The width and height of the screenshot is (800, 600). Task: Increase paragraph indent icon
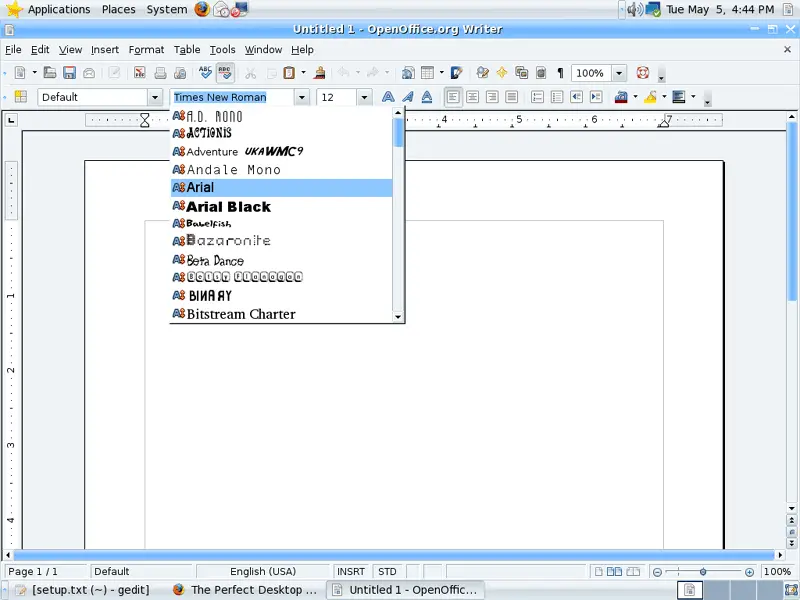596,97
